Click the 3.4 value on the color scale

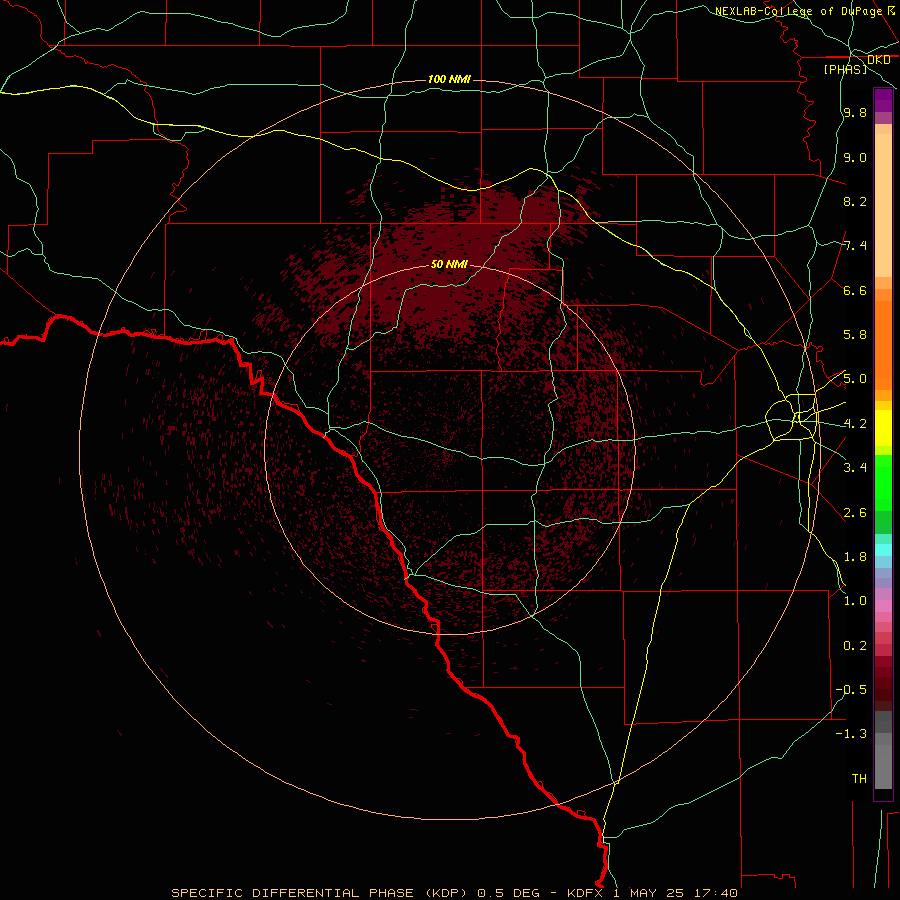pos(855,468)
